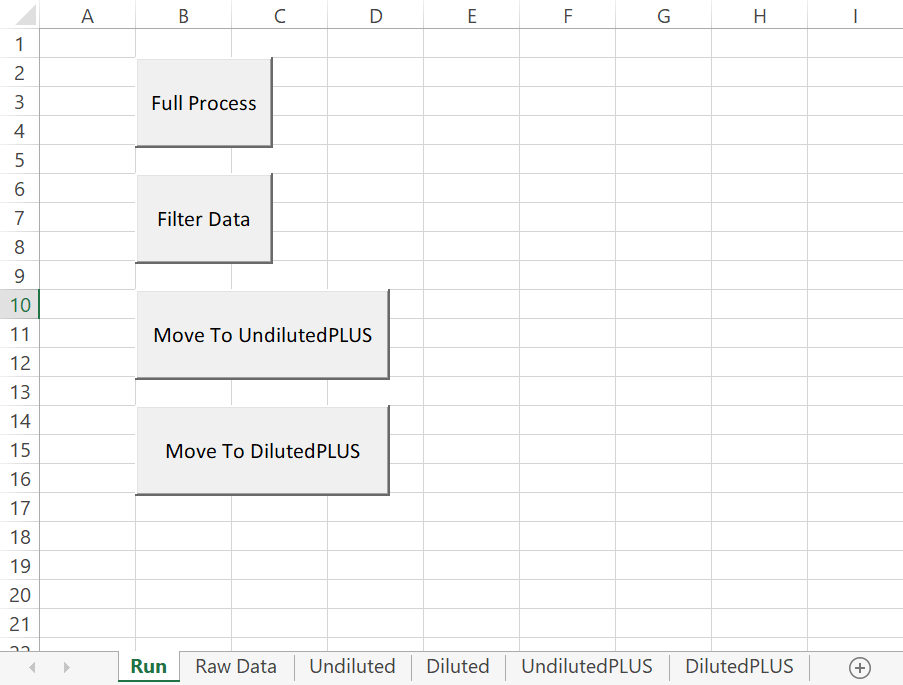This screenshot has height=685, width=903.
Task: Click the next-sheet scroll arrow
Action: pos(66,667)
